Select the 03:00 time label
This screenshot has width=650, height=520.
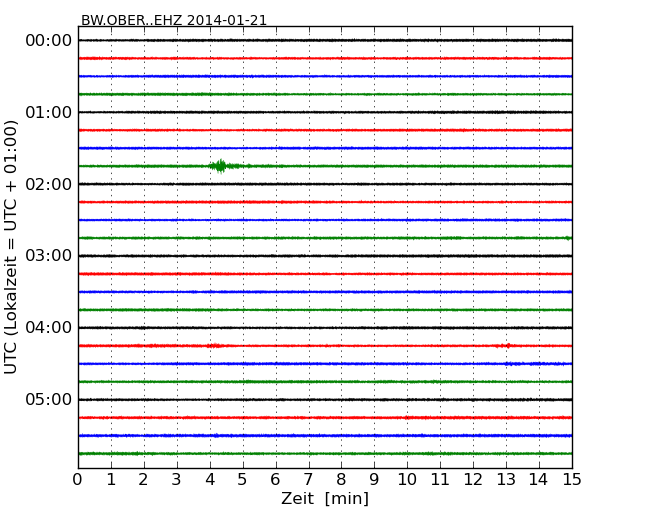[49, 256]
